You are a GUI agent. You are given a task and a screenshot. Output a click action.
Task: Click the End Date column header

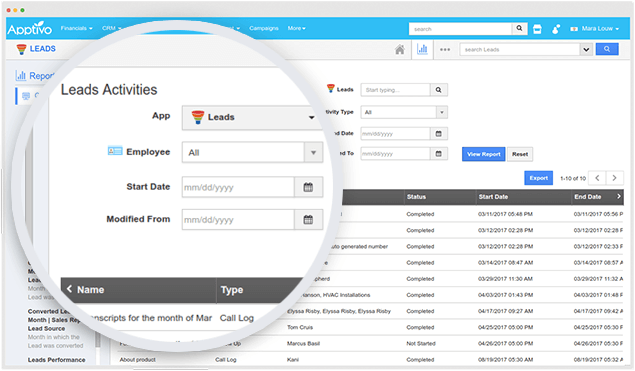tap(587, 197)
